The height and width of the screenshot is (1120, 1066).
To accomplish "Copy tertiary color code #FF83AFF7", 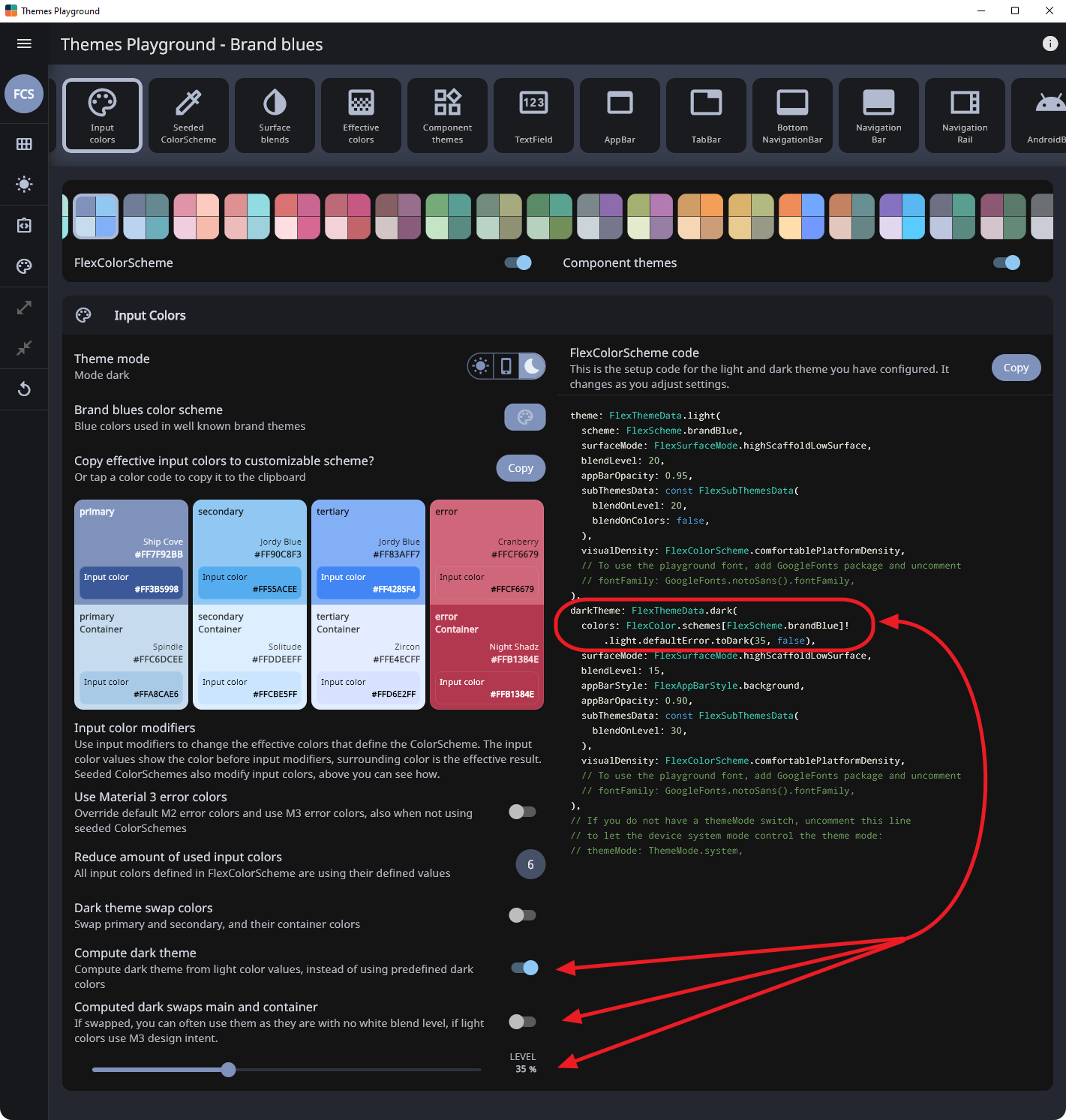I will [396, 554].
